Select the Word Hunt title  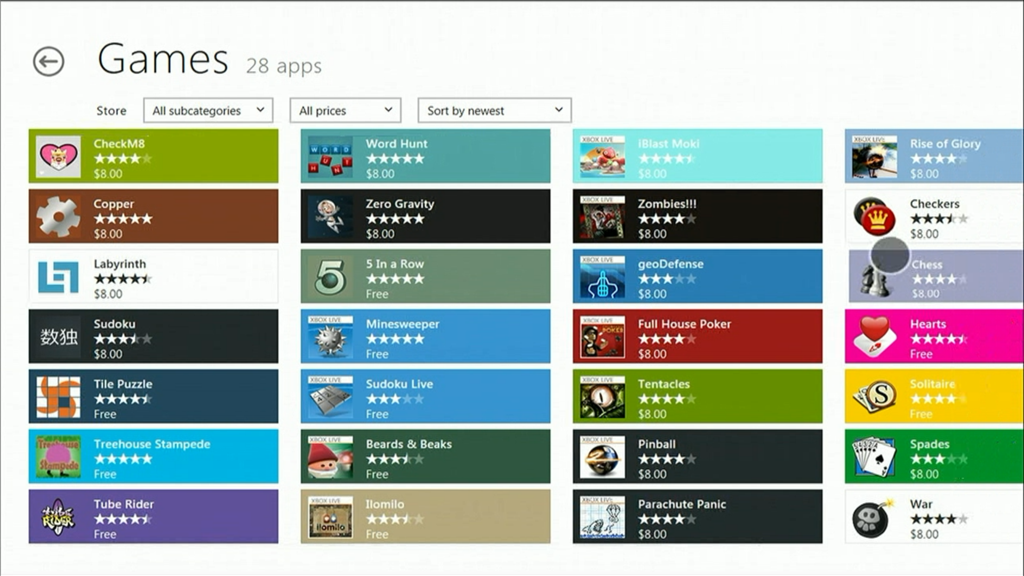tap(396, 144)
